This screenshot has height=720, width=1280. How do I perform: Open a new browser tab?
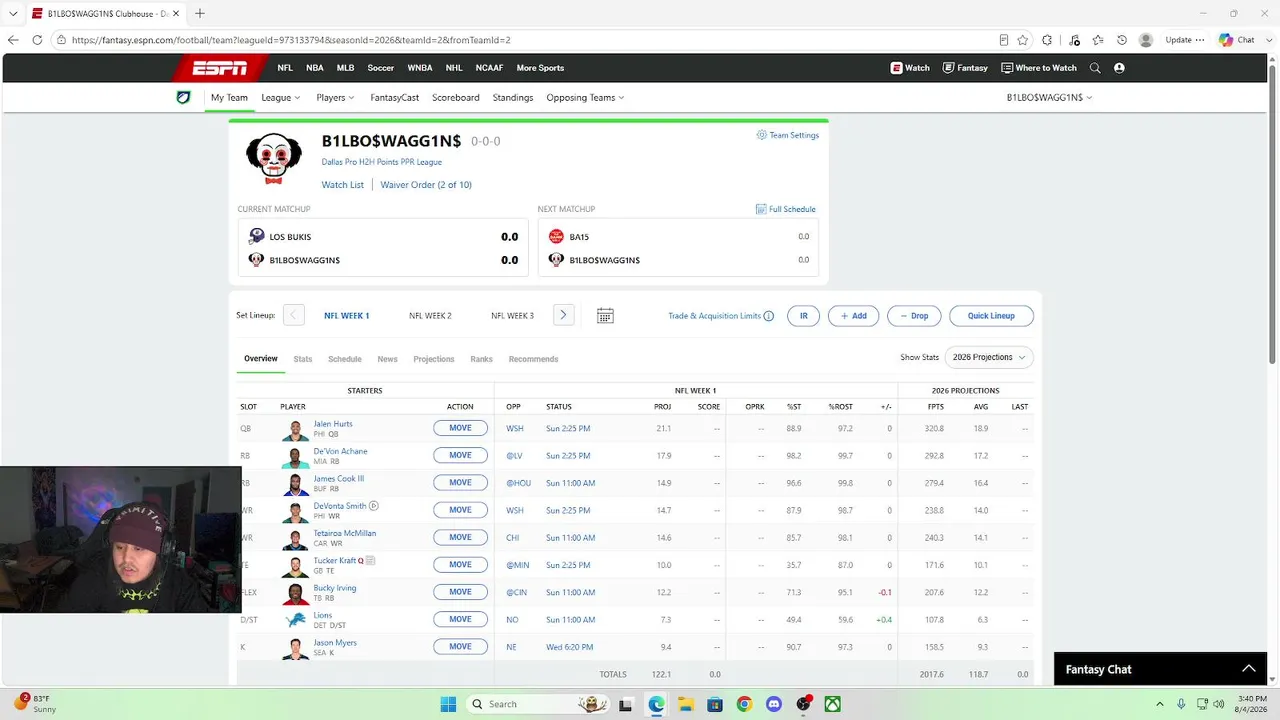tap(200, 13)
